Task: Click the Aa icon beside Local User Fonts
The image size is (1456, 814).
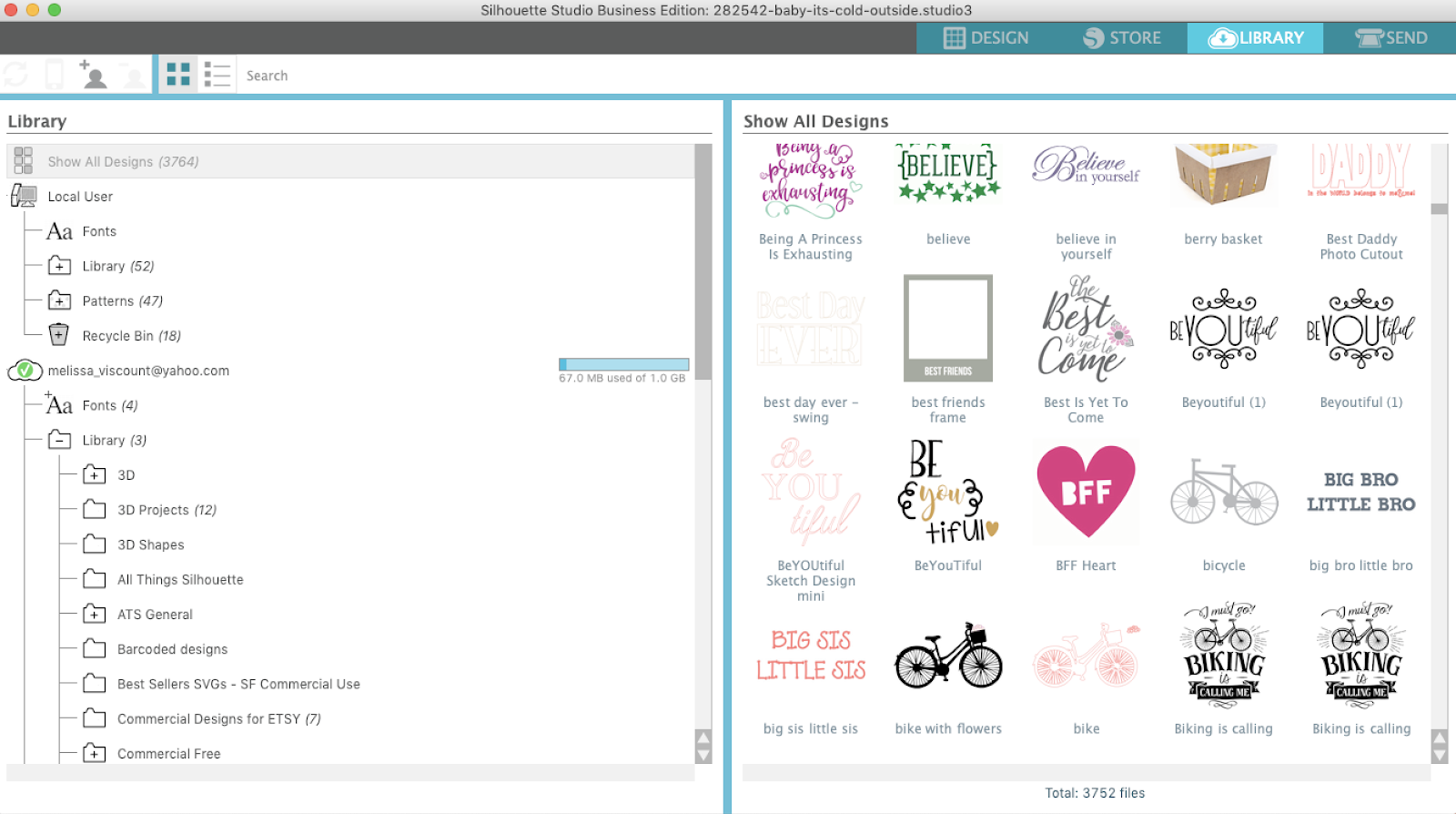Action: coord(59,231)
